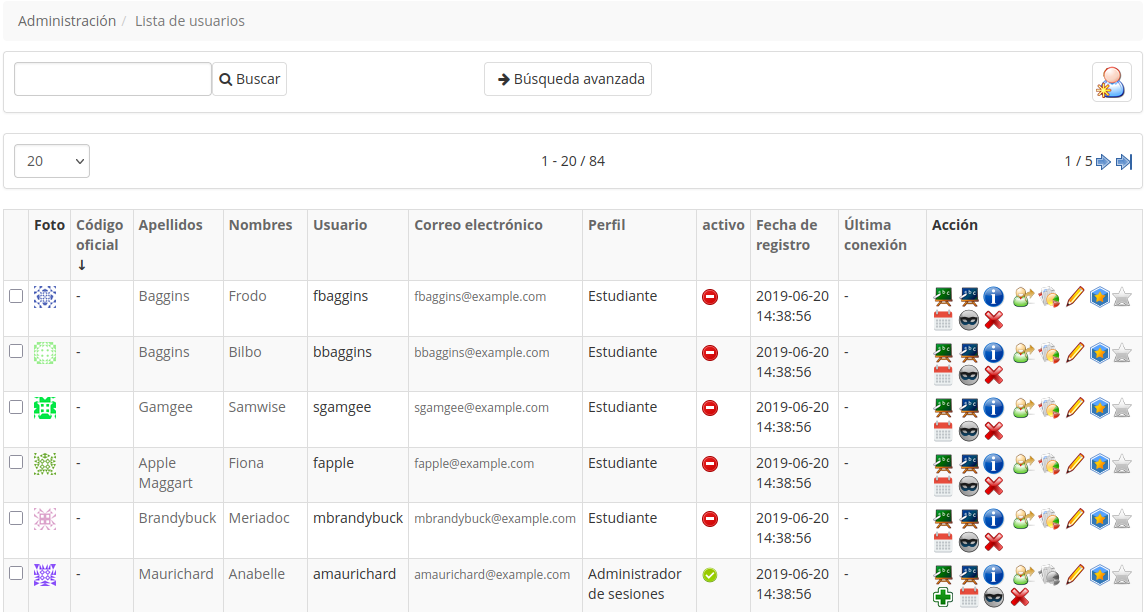Image resolution: width=1144 pixels, height=612 pixels.
Task: Open calendar icon for bbaggins
Action: [943, 376]
